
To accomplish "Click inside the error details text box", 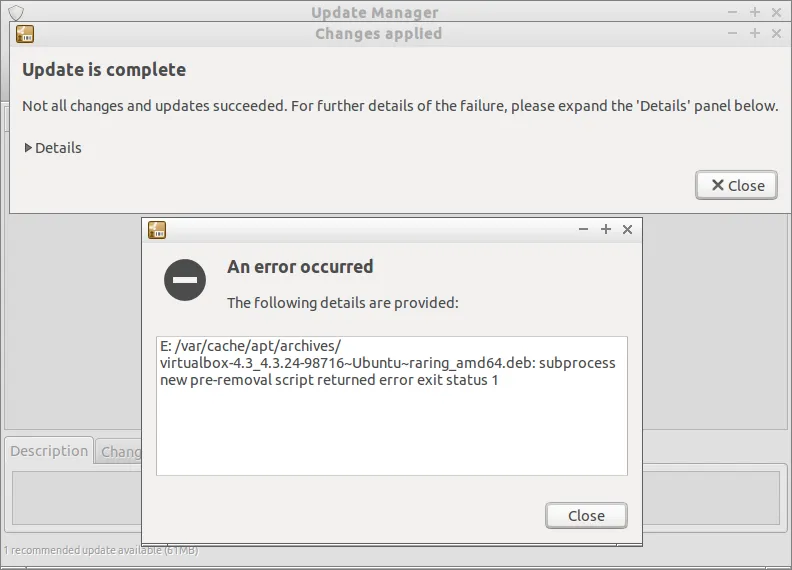I will tap(391, 430).
